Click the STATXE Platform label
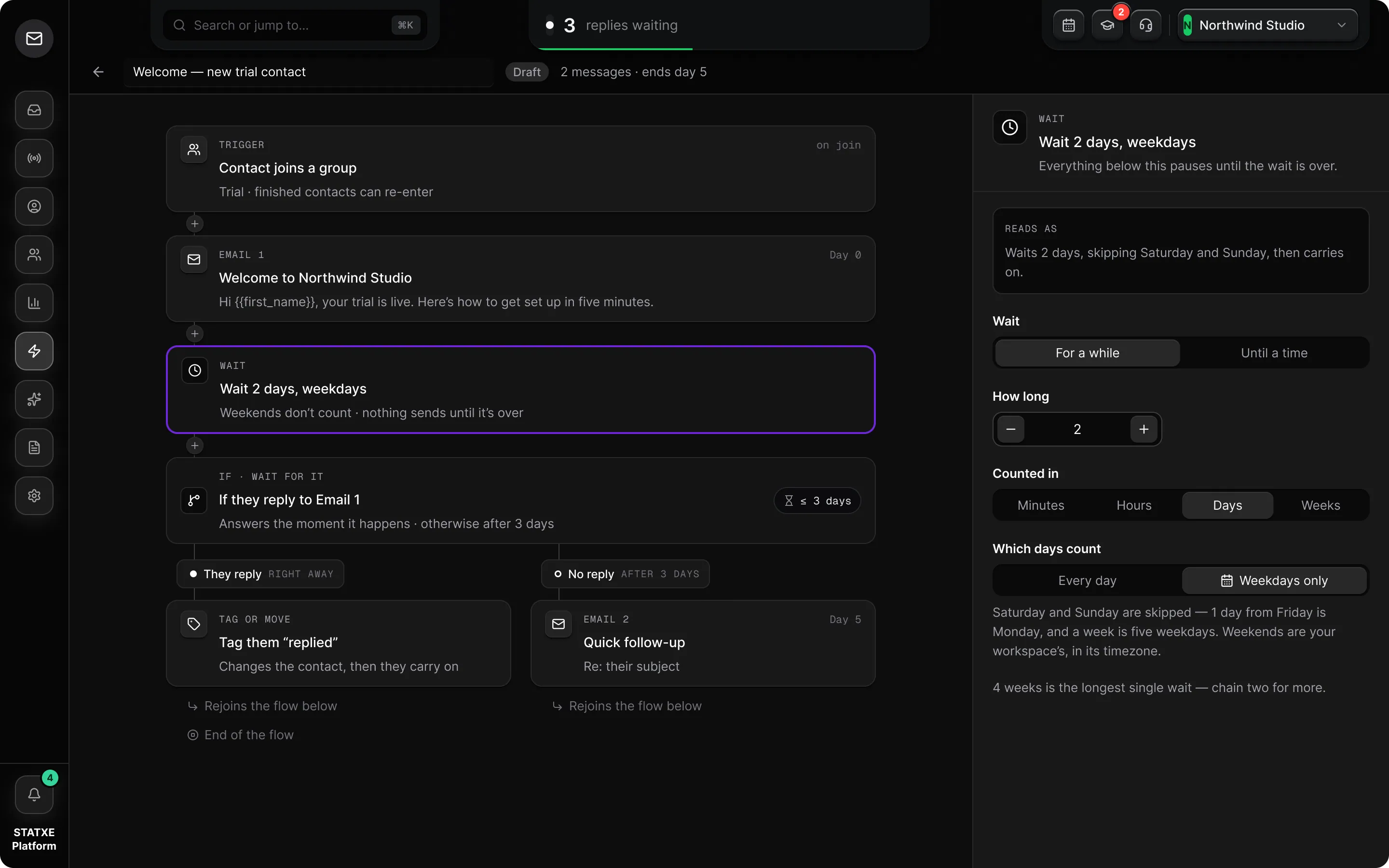Viewport: 1389px width, 868px height. point(34,839)
